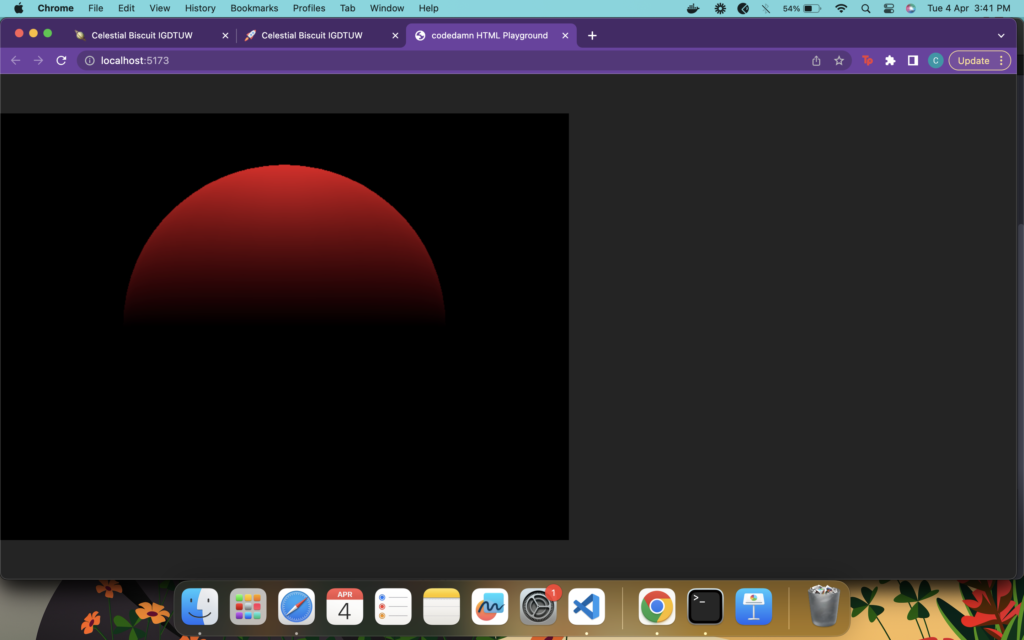1024x640 pixels.
Task: Go forward in browser history
Action: tap(39, 61)
